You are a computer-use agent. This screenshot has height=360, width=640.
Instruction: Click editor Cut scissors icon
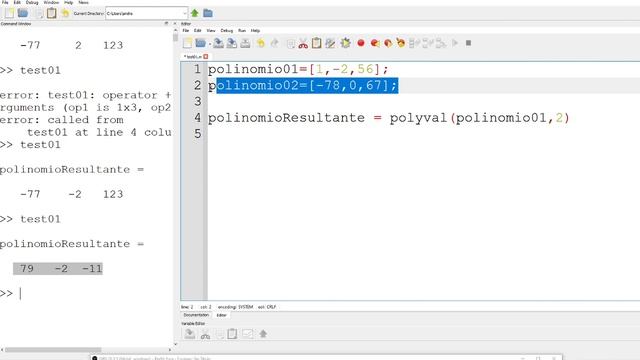click(x=303, y=43)
